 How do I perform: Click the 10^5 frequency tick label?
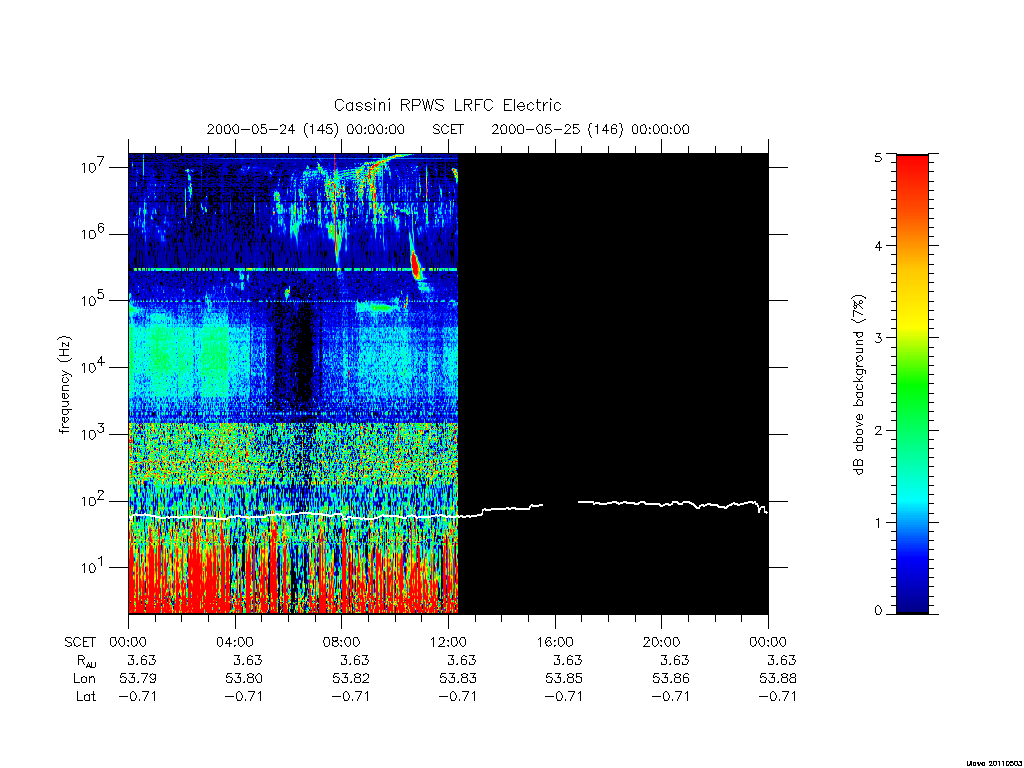point(93,299)
